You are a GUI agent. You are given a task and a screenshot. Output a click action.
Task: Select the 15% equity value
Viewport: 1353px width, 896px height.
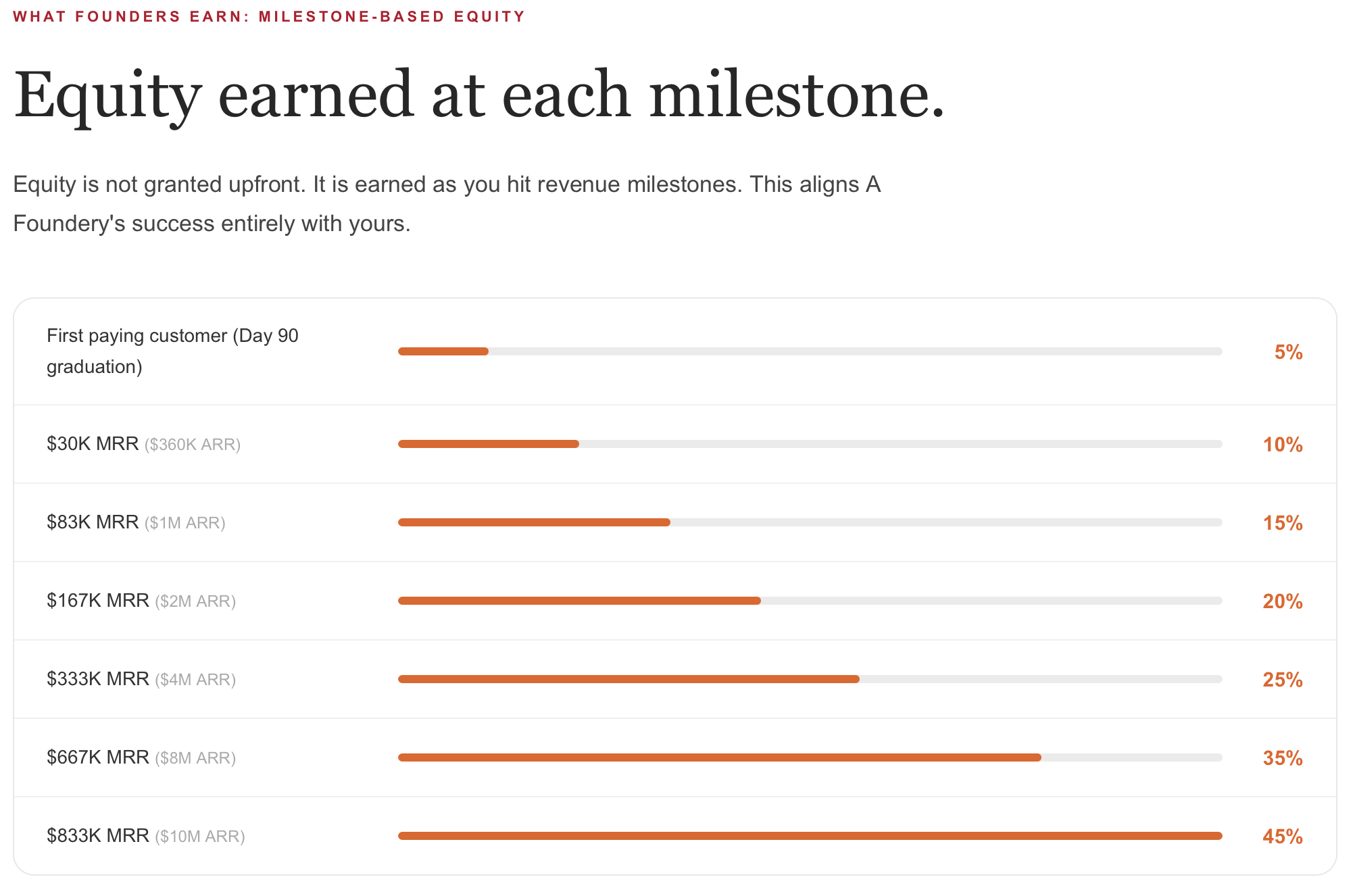1283,523
